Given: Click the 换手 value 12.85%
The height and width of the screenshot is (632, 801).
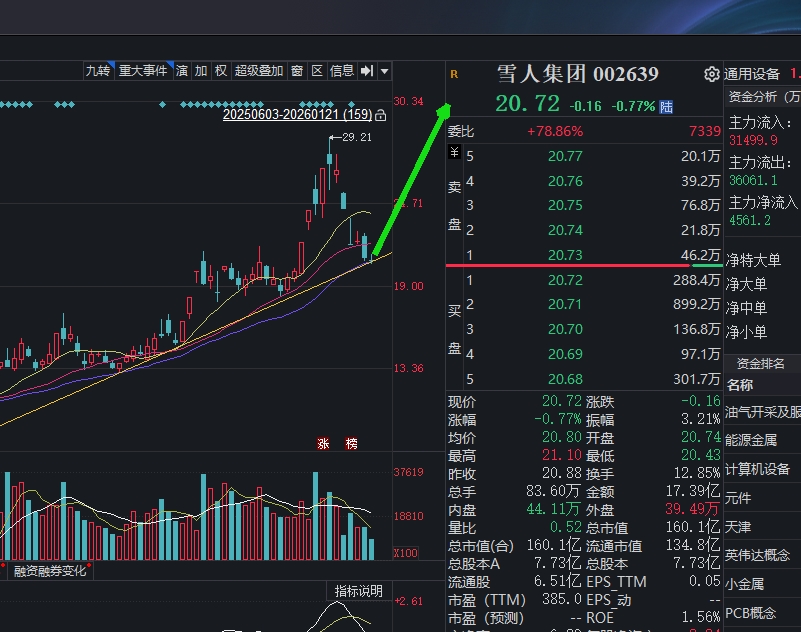Looking at the screenshot, I should (x=697, y=474).
